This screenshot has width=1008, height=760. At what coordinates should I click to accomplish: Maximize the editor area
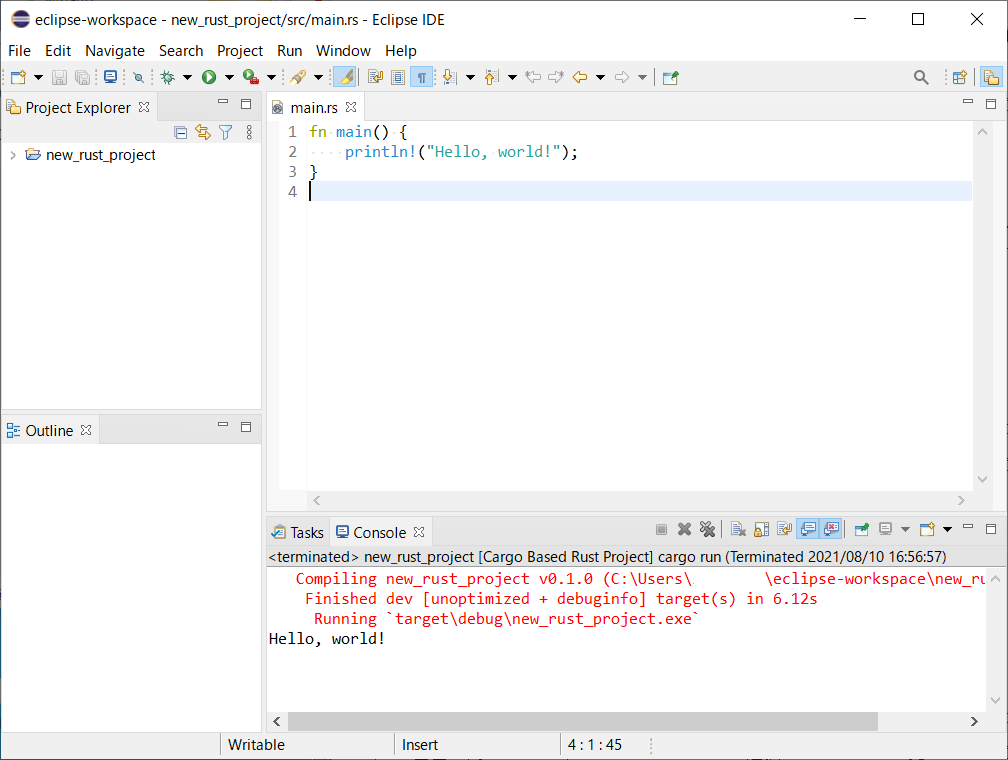pyautogui.click(x=991, y=104)
